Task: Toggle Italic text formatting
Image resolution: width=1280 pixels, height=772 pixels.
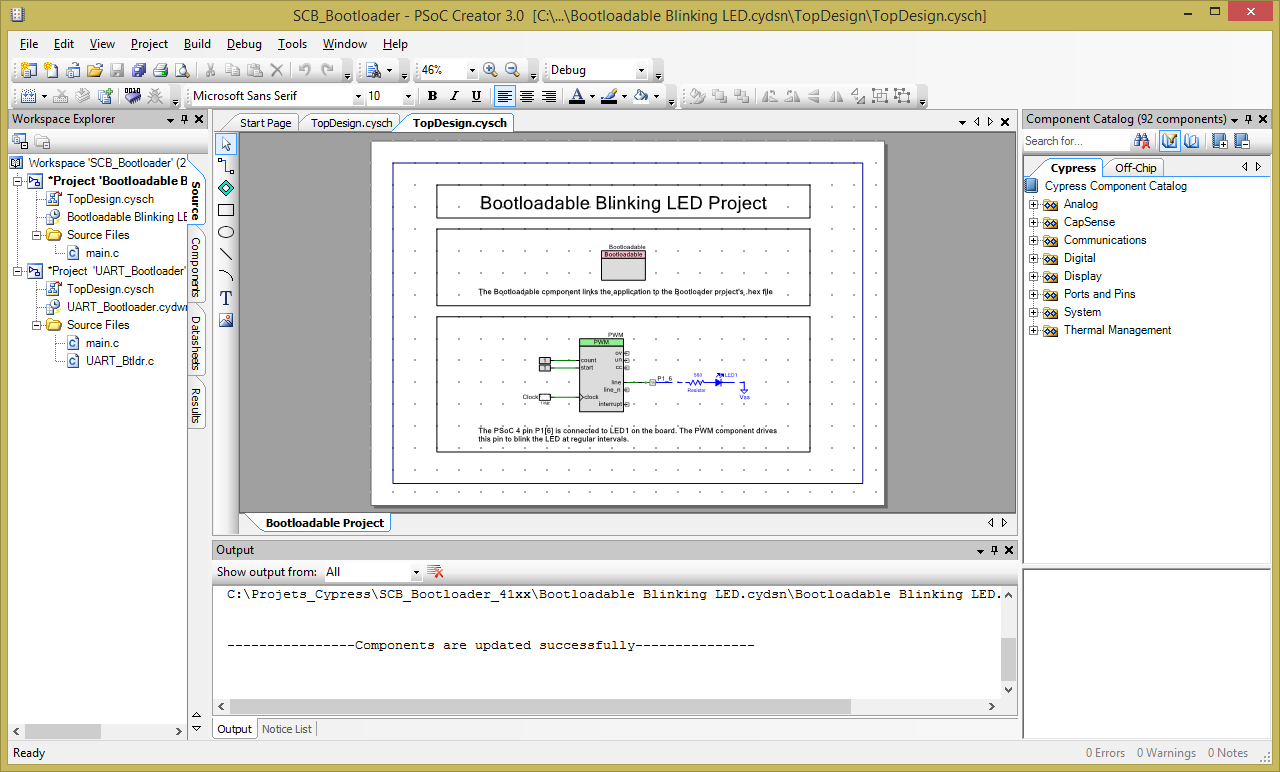Action: click(x=454, y=96)
